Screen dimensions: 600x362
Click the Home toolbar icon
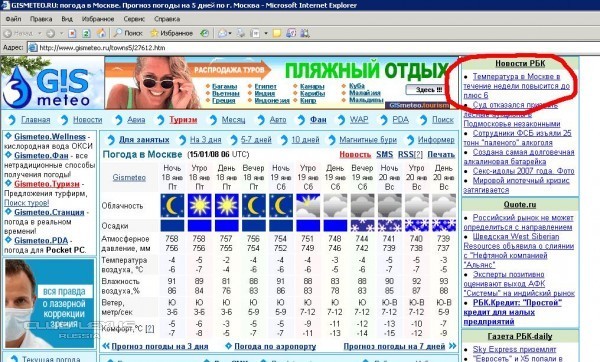pos(101,33)
